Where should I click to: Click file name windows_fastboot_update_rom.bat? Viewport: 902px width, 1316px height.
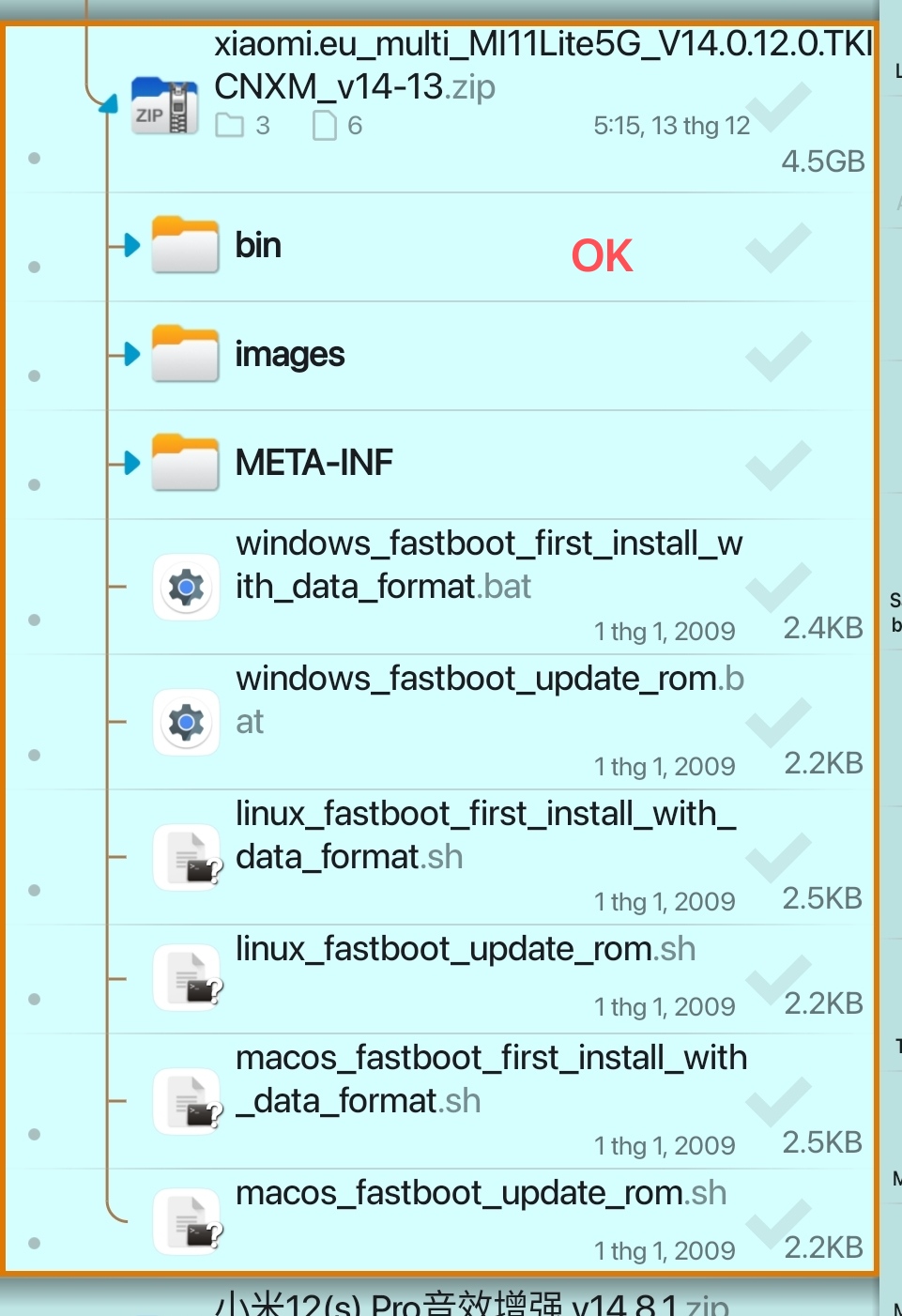(489, 700)
